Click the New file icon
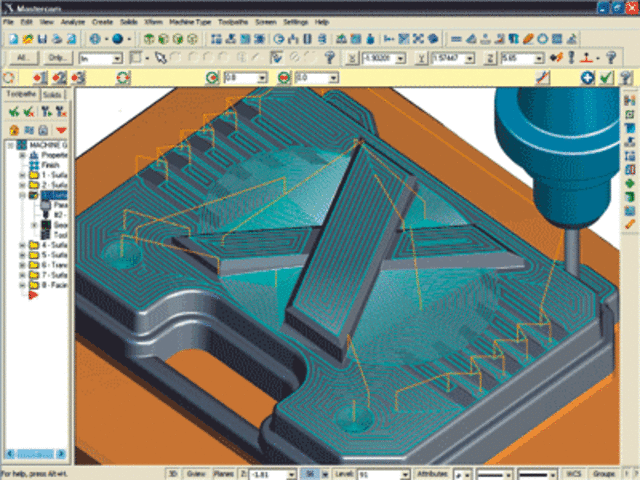This screenshot has height=480, width=640. [13, 39]
